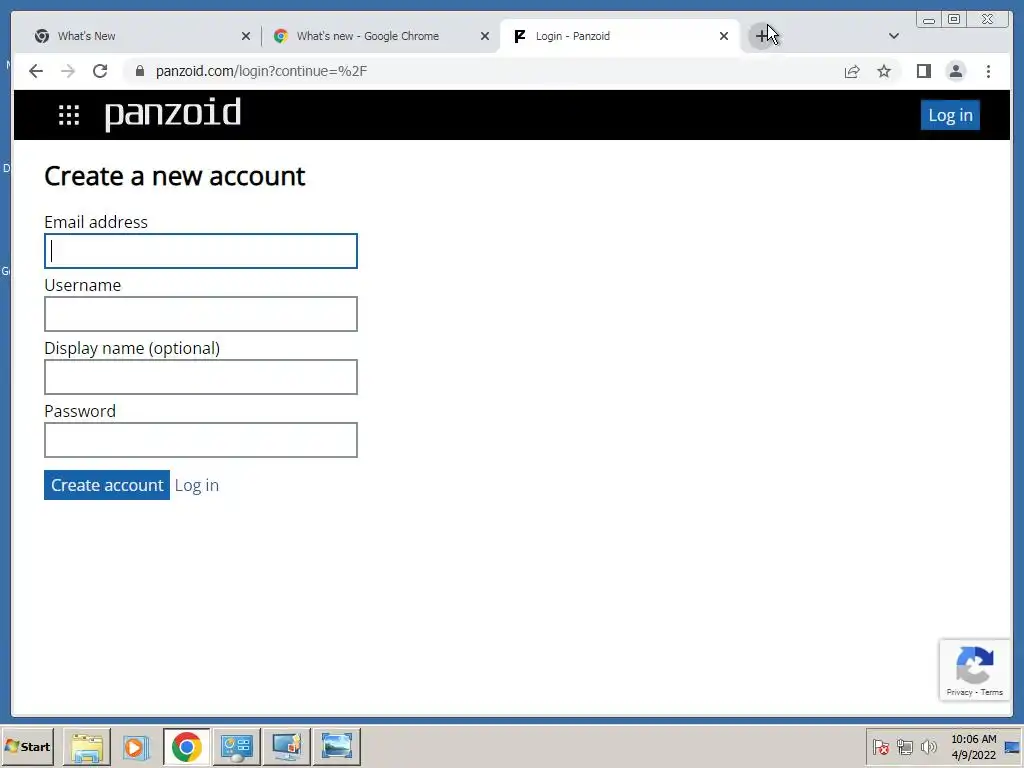Open reCAPTCHA Privacy link

click(x=959, y=692)
